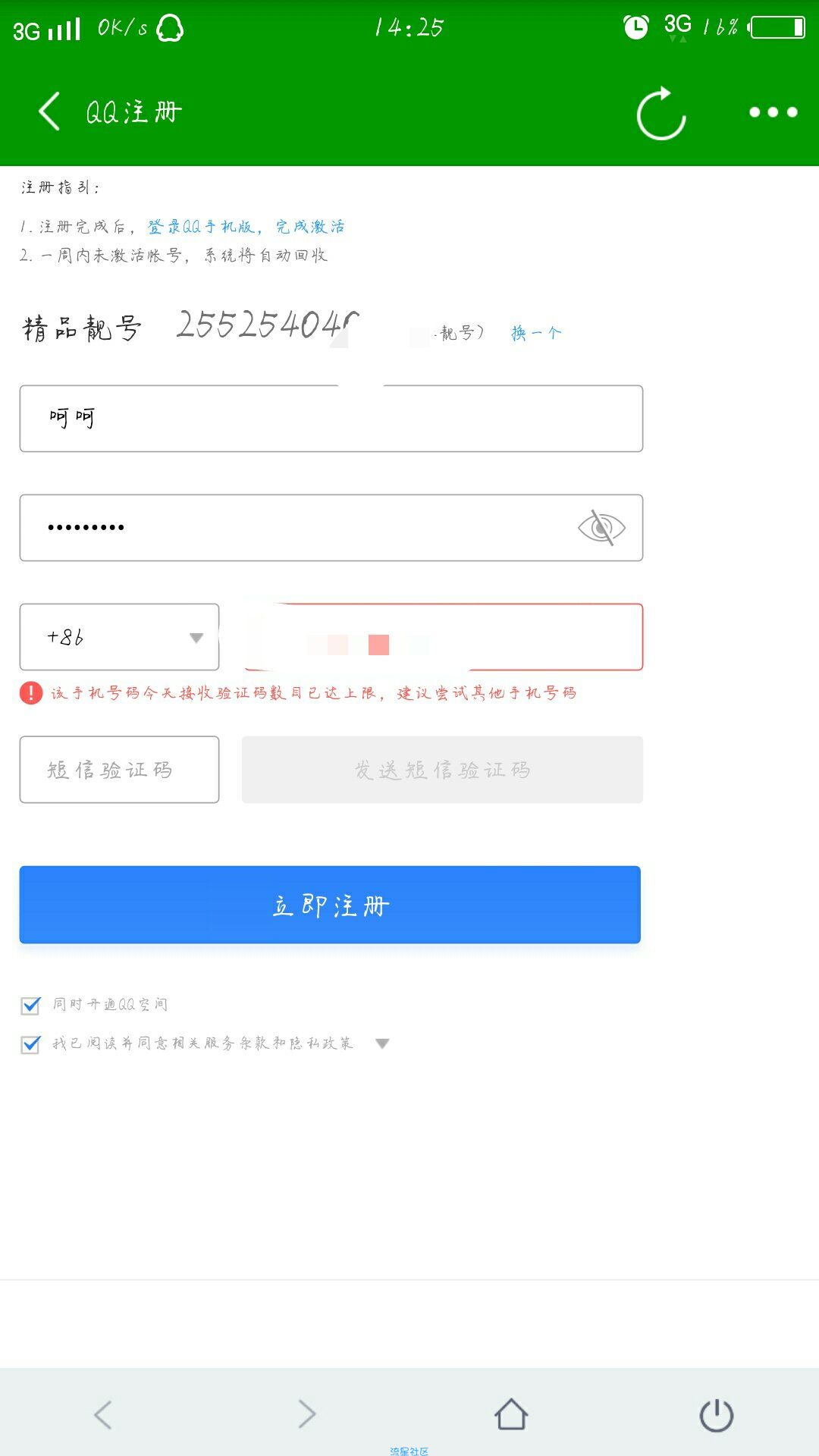Toggle password visibility eye icon
819x1456 pixels.
pos(601,528)
